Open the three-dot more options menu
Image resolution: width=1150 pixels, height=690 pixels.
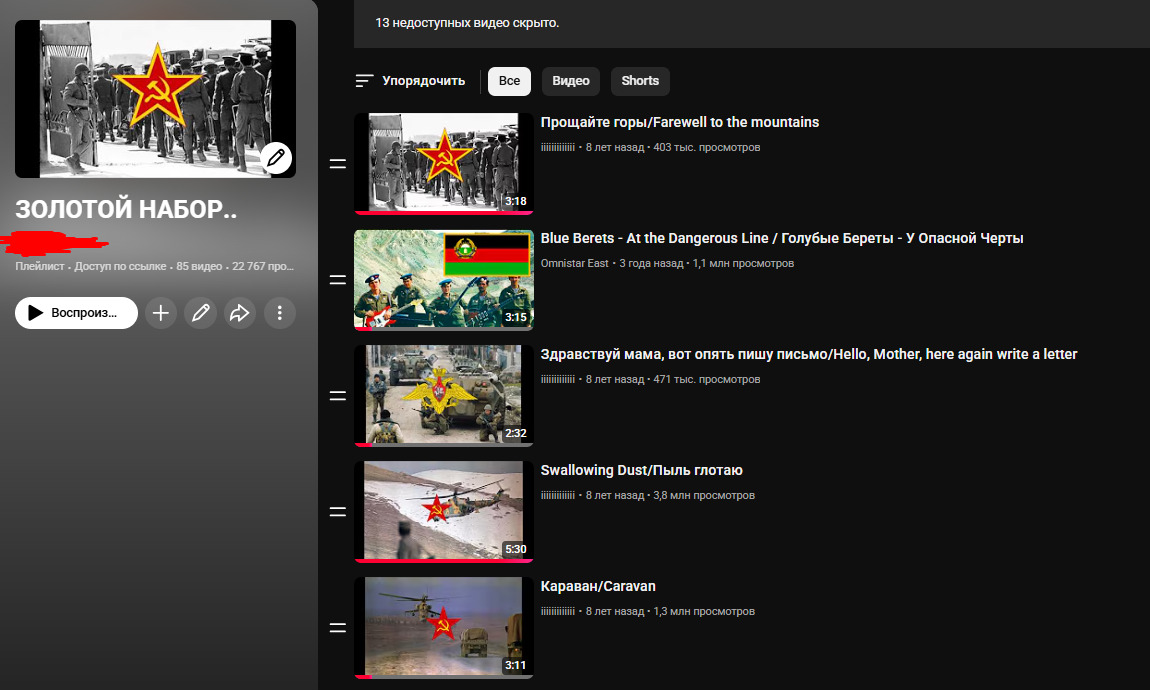(280, 313)
